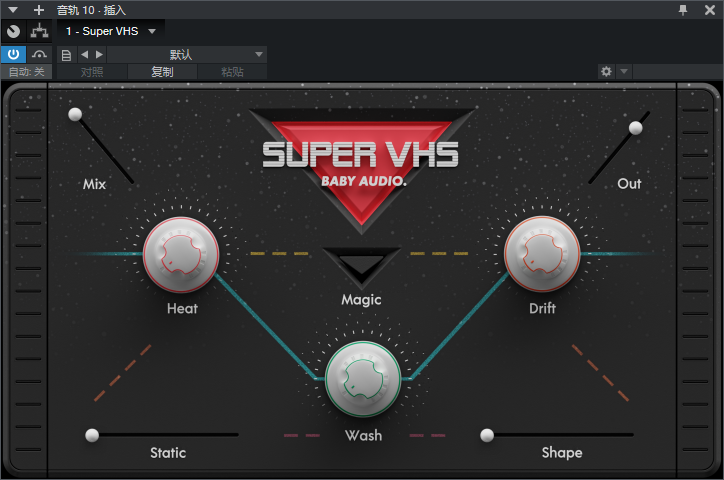Open the insert menu triangle at top-left
Screen dimensions: 724x480
click(x=13, y=10)
